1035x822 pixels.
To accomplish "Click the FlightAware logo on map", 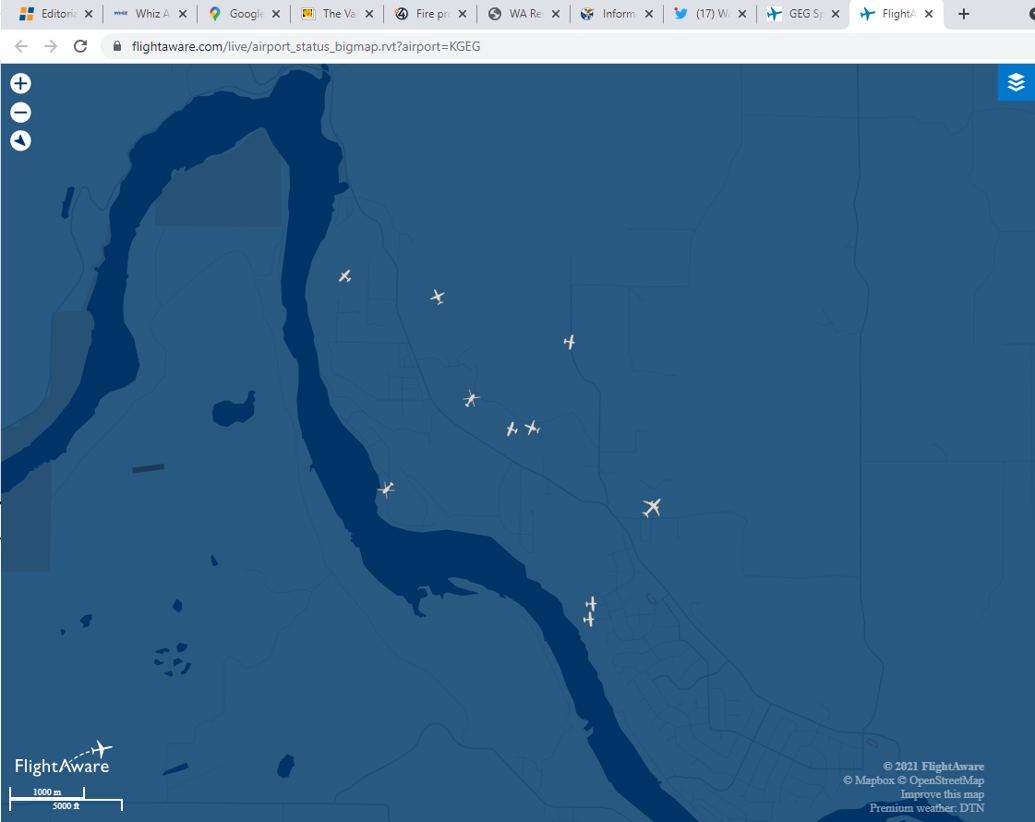I will [63, 759].
